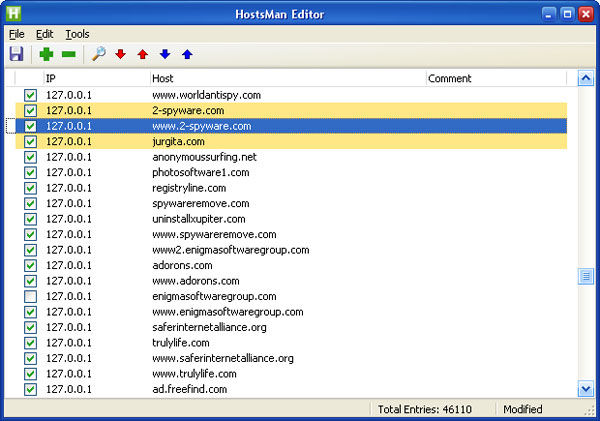This screenshot has width=600, height=421.
Task: Toggle adorons.com entry checkbox
Action: click(30, 265)
